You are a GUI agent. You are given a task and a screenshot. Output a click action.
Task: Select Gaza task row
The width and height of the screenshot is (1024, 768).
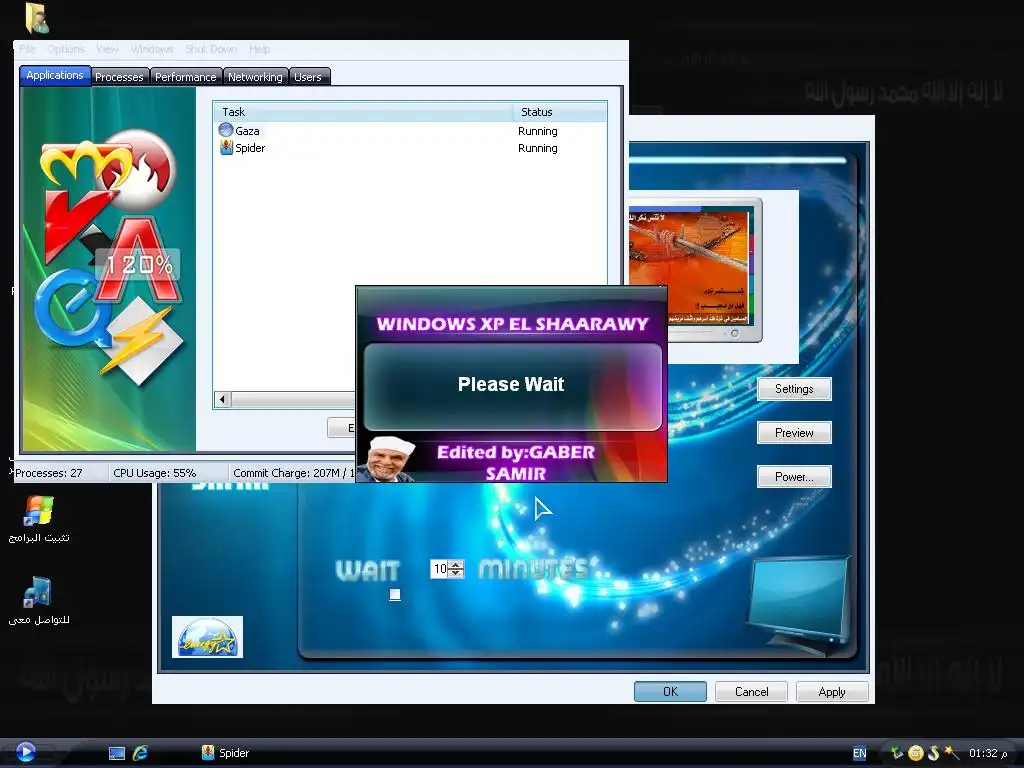click(410, 131)
